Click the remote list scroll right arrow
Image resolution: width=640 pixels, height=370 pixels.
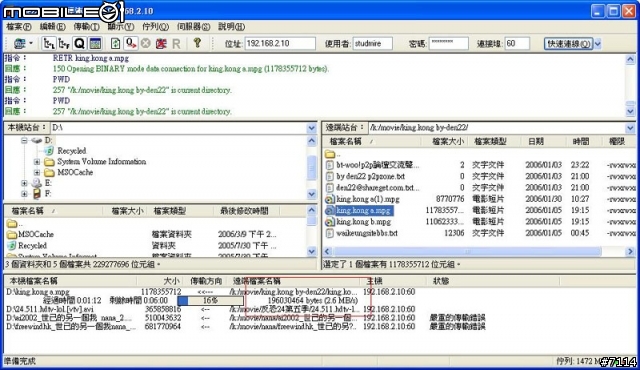coord(630,252)
